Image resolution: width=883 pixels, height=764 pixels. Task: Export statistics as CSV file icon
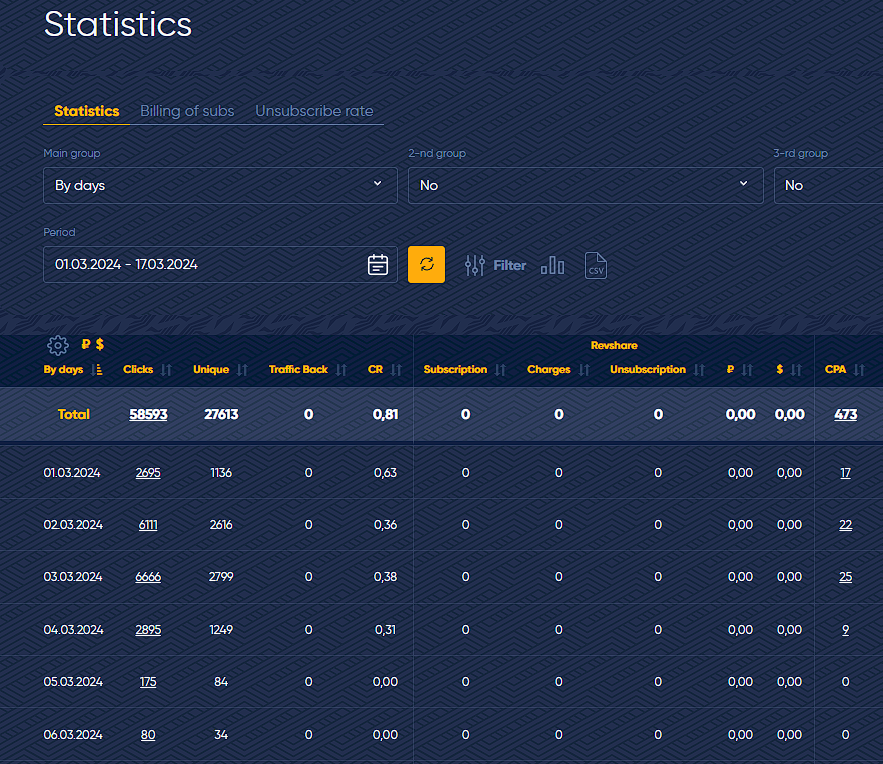(x=596, y=265)
